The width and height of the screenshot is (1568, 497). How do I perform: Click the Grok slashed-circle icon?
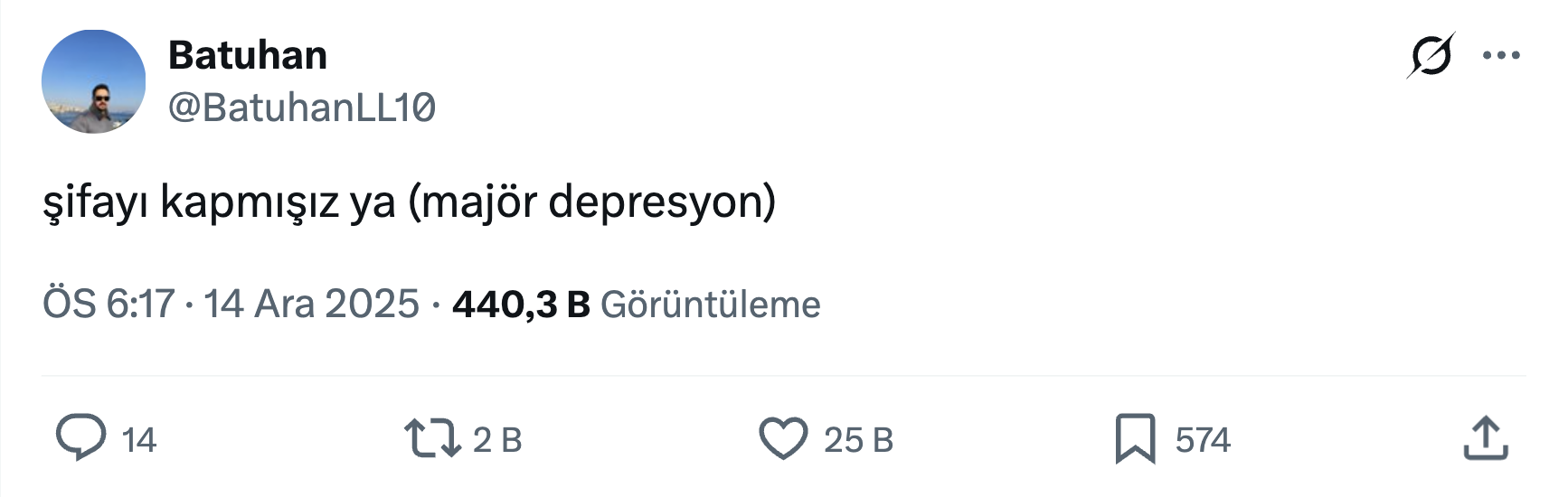coord(1431,56)
